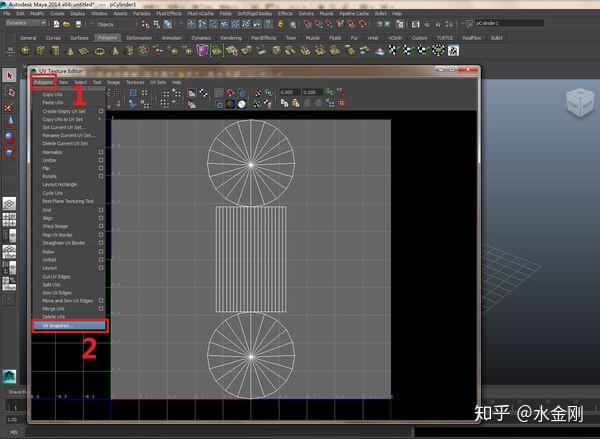The height and width of the screenshot is (439, 600).
Task: Activate the Select tool arrow in toolbox
Action: 9,76
